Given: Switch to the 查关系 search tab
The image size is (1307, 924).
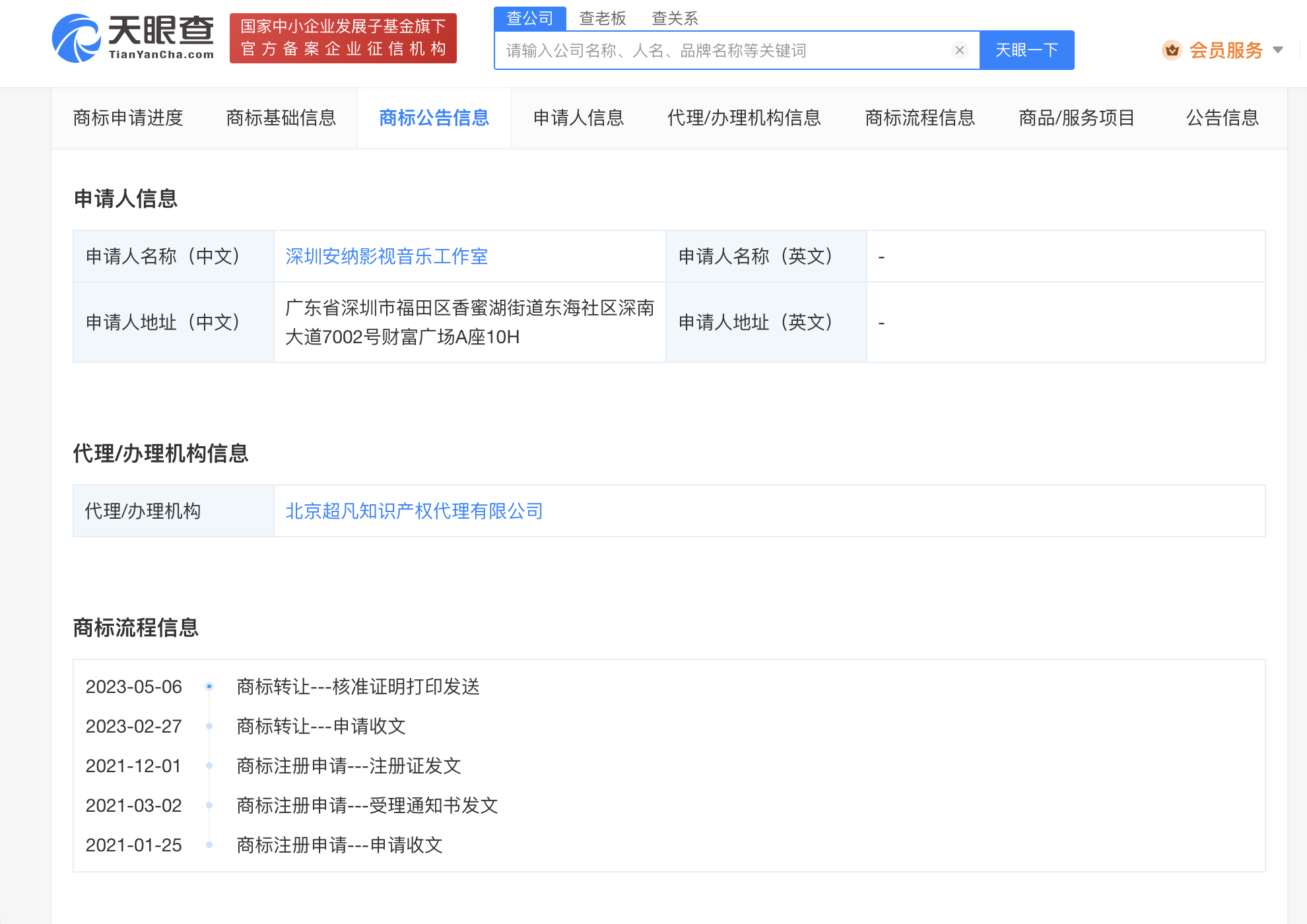Looking at the screenshot, I should coord(675,18).
